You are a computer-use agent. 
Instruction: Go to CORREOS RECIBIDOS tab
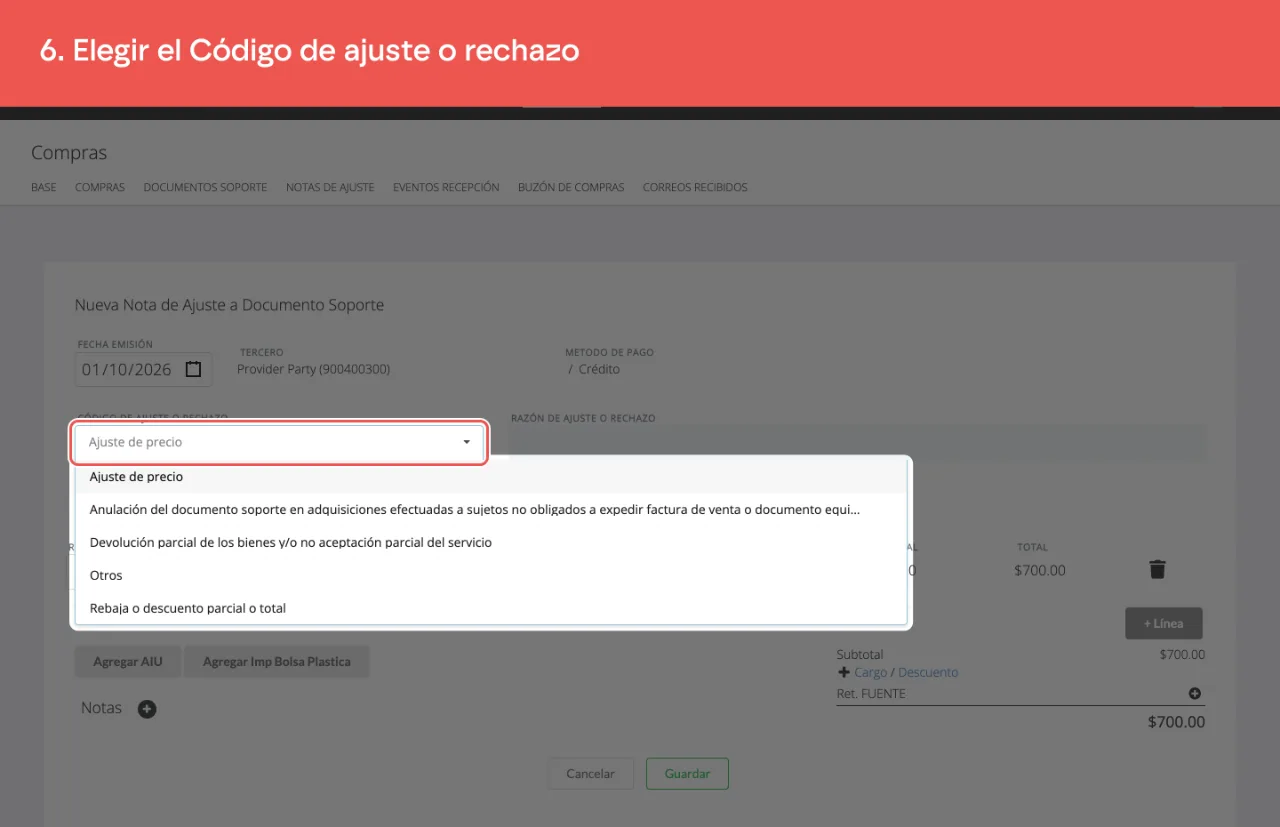pos(695,187)
